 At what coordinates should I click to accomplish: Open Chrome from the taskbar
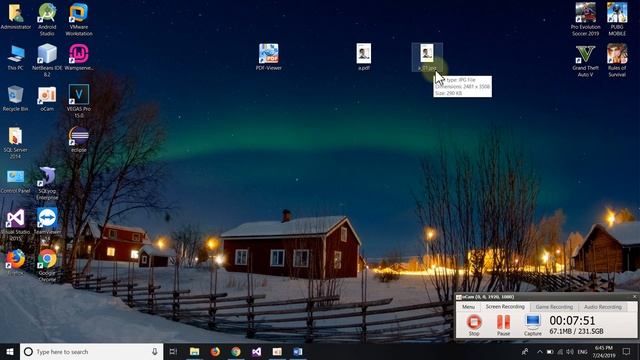236,351
